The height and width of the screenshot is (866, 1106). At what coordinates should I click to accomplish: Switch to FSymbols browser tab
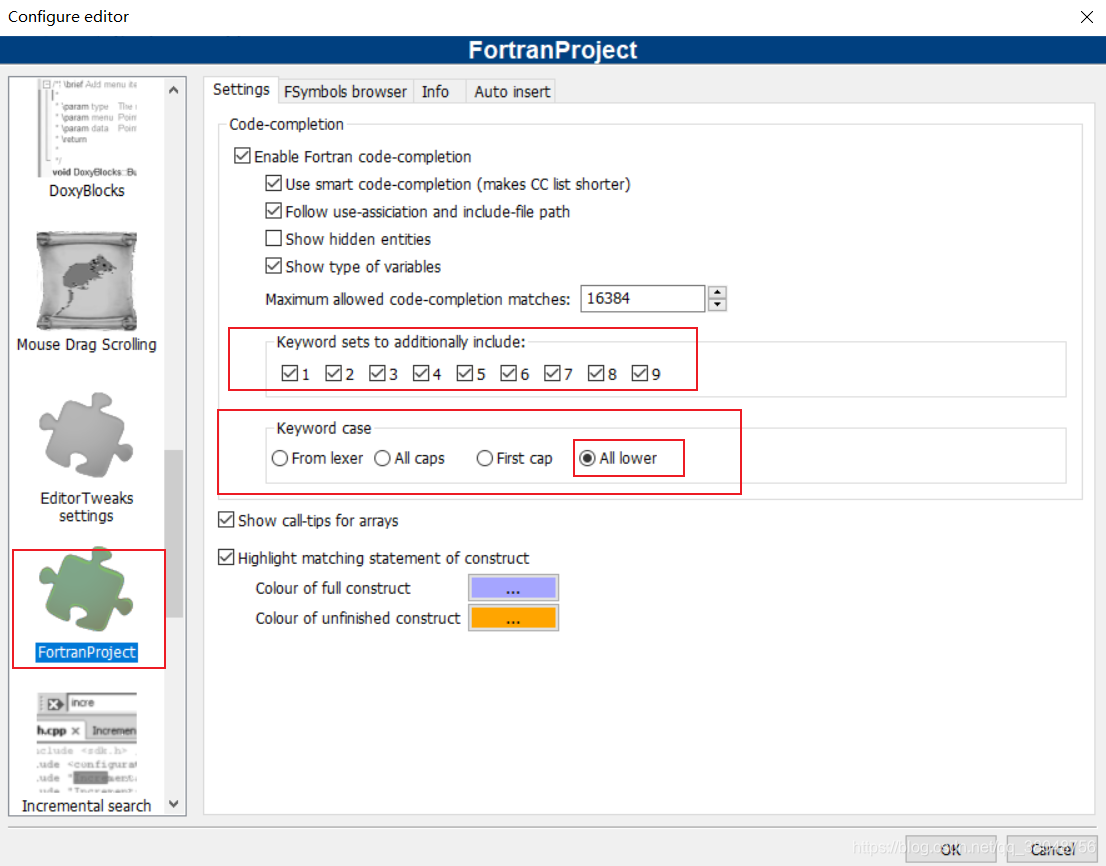345,92
